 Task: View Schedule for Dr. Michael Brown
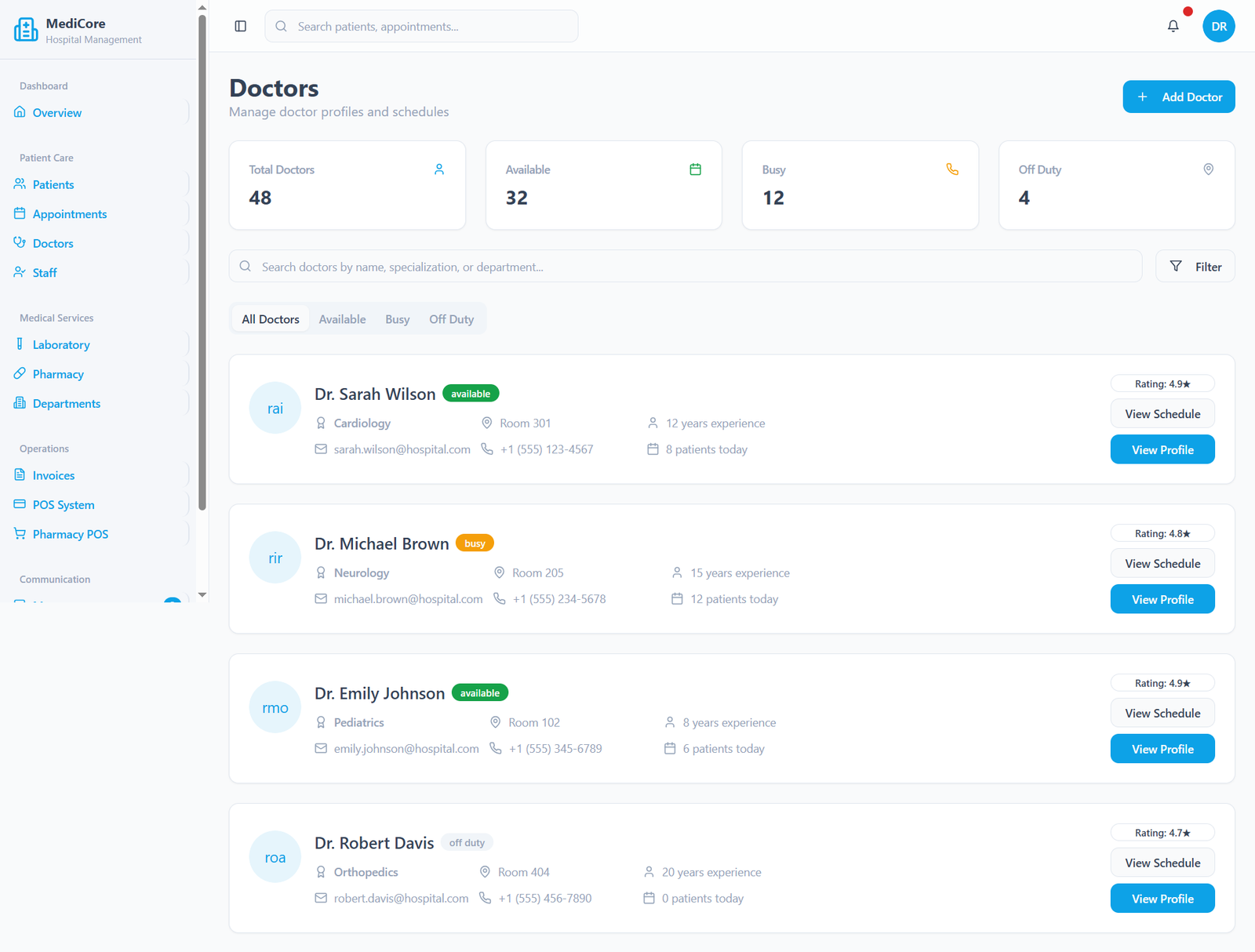(1162, 564)
